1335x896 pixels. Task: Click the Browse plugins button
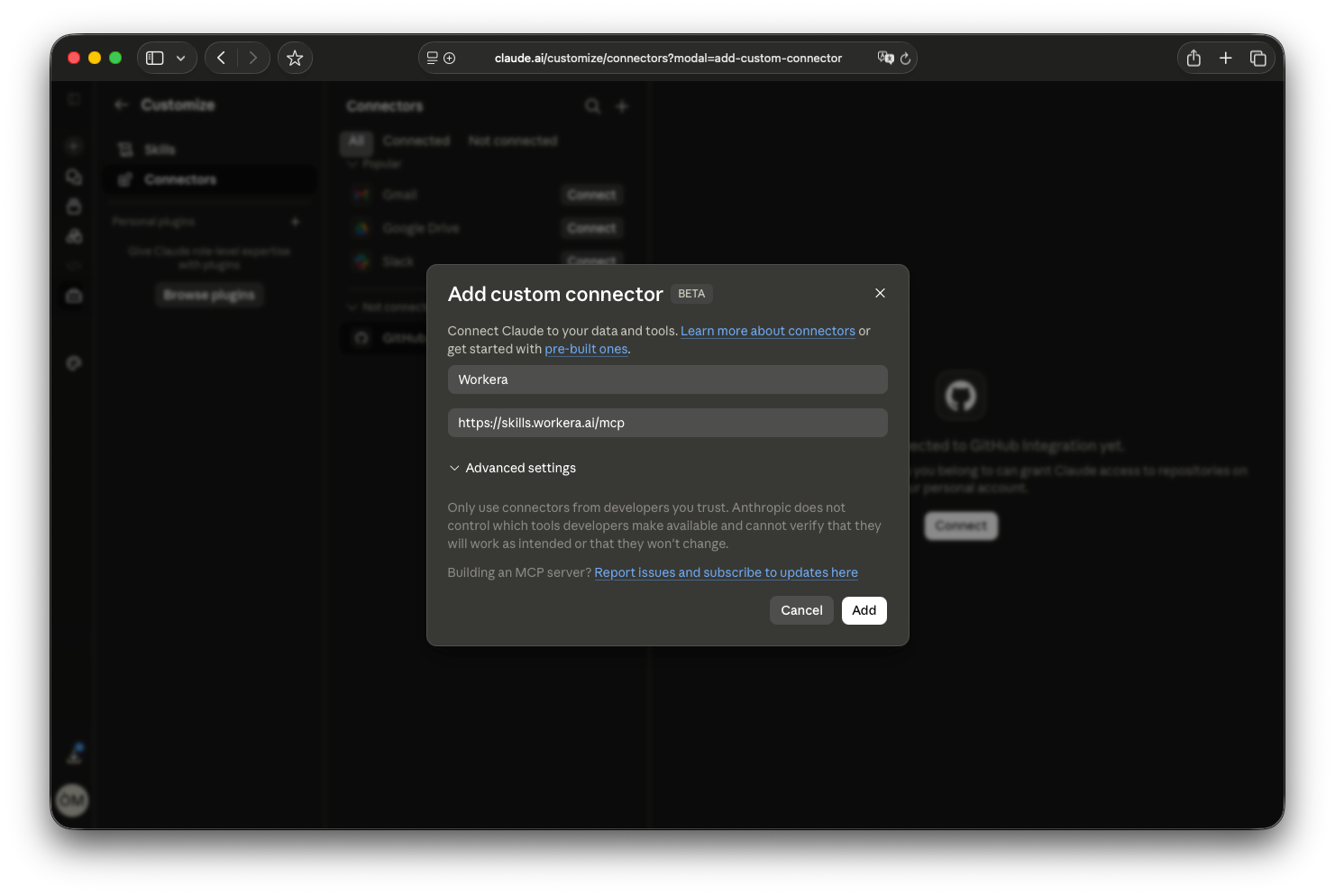point(209,295)
